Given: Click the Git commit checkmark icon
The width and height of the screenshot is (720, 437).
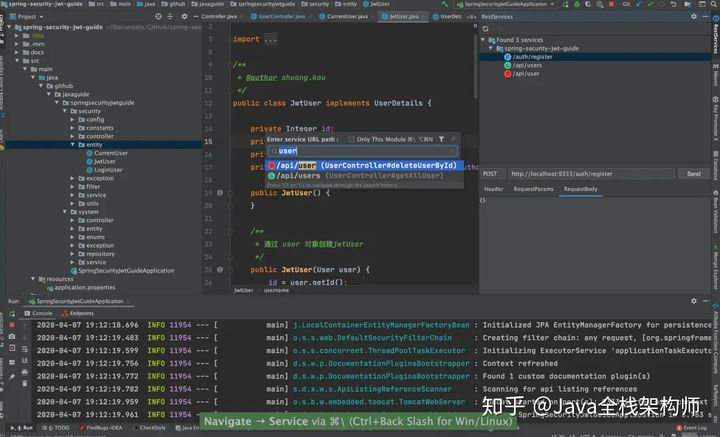Looking at the screenshot, I should point(650,4).
